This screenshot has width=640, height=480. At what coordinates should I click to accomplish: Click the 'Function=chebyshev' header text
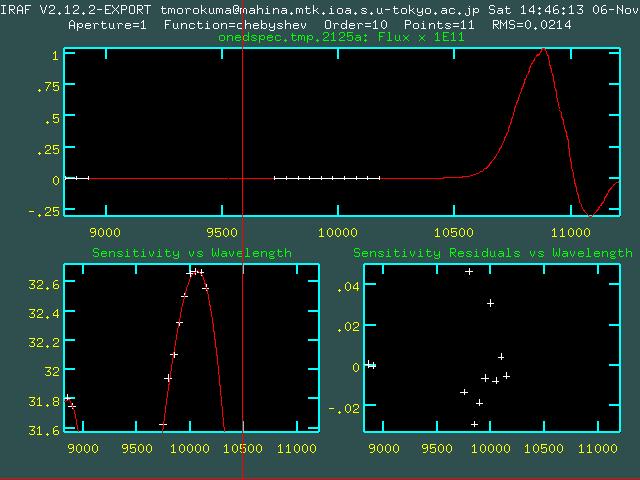(x=235, y=25)
